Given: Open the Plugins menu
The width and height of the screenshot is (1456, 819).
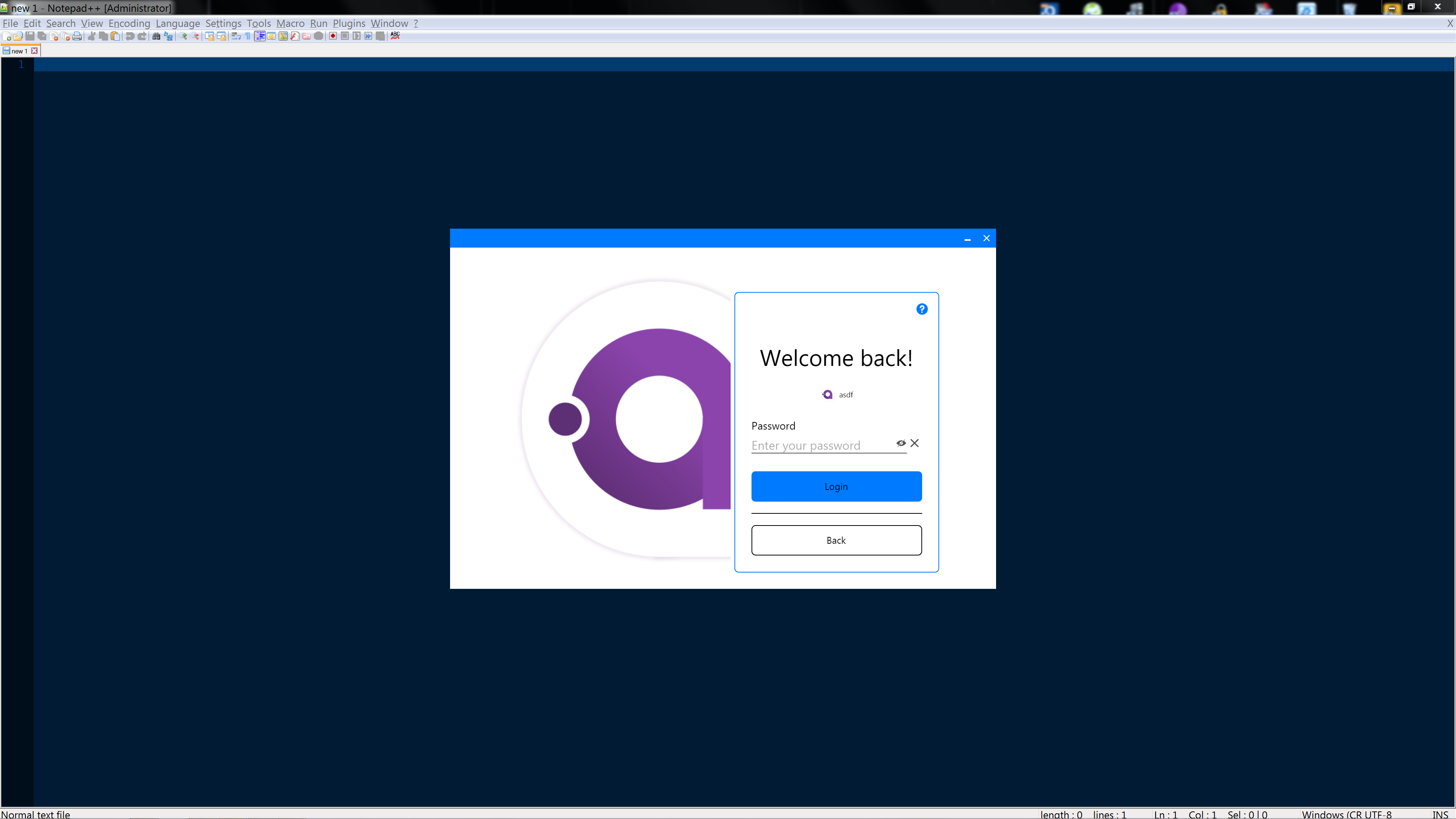Looking at the screenshot, I should (349, 23).
